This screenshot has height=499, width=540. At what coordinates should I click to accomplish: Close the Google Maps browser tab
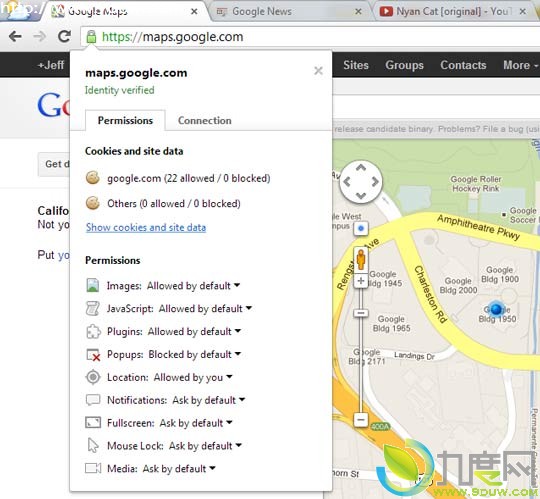pyautogui.click(x=194, y=11)
